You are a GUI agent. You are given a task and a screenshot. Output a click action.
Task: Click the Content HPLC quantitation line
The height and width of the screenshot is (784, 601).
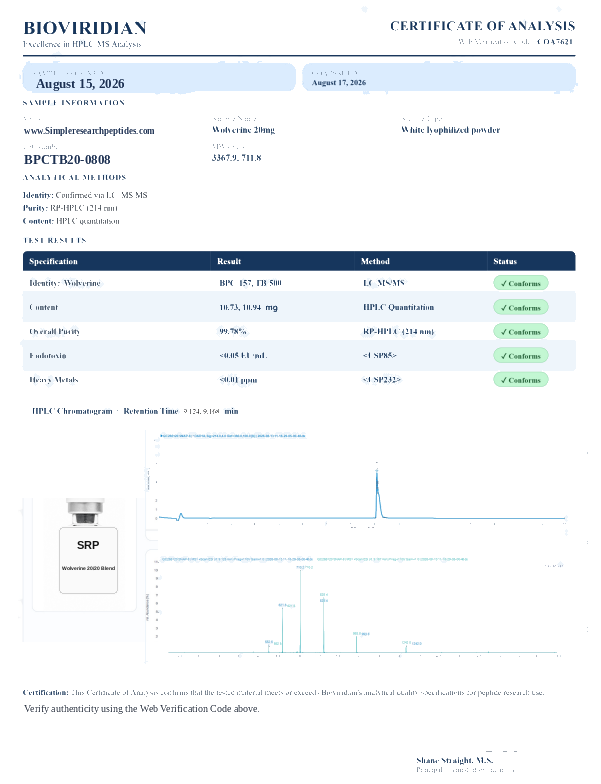71,221
